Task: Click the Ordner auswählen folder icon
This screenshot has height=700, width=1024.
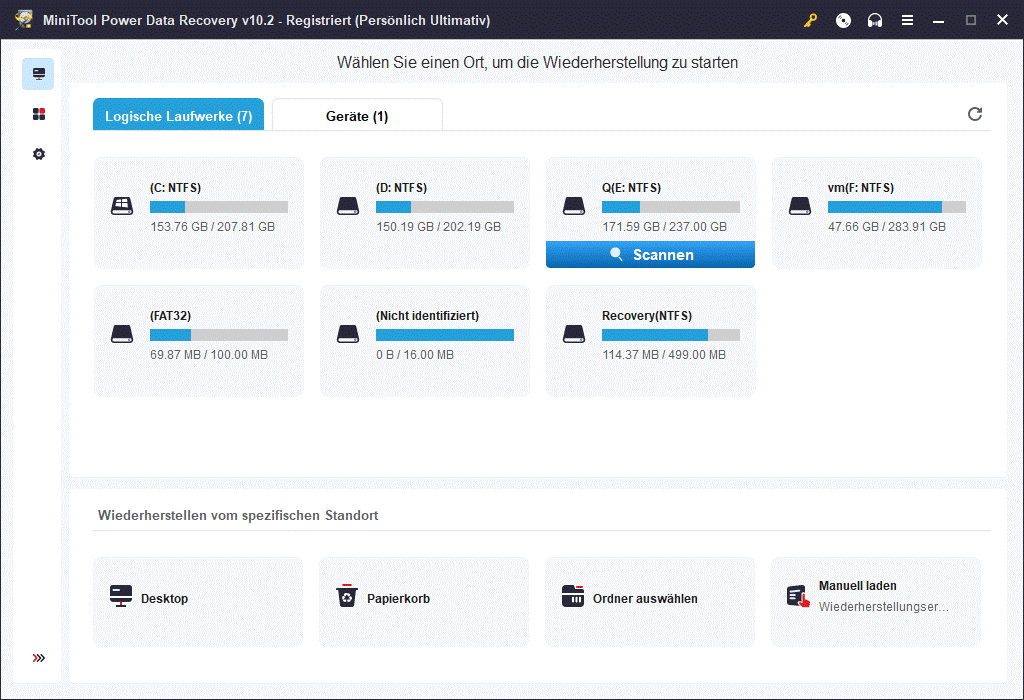Action: tap(573, 596)
